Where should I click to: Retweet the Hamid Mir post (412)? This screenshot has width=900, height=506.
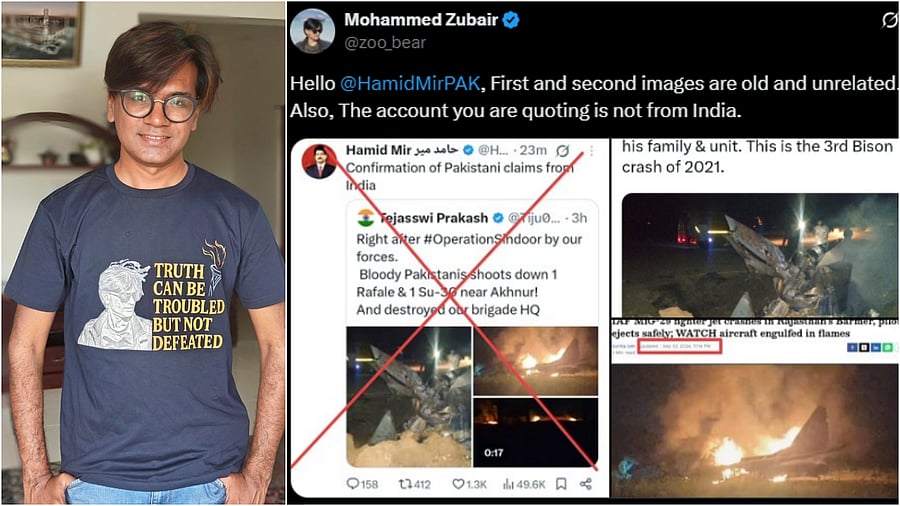click(414, 484)
